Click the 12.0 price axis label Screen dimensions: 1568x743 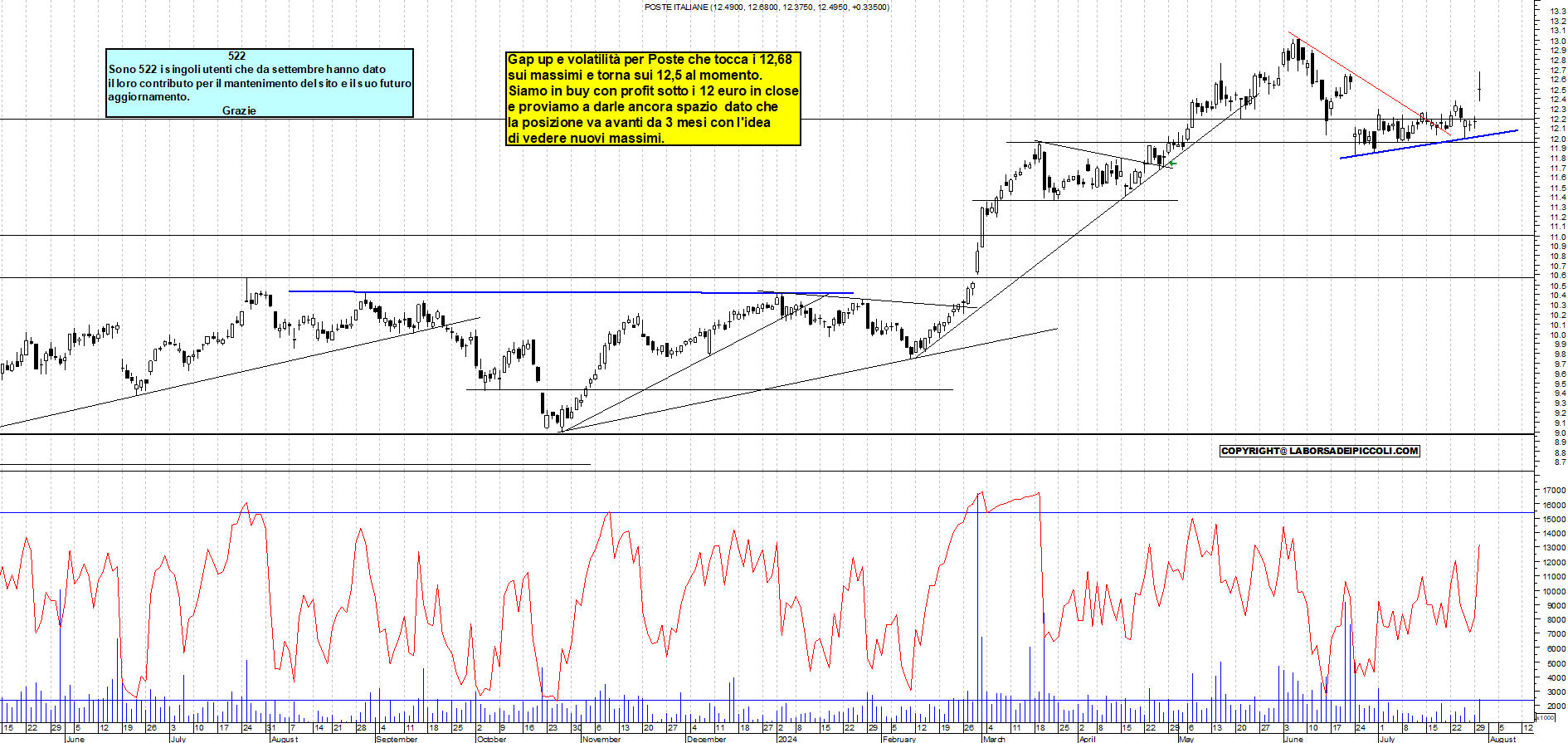1557,139
